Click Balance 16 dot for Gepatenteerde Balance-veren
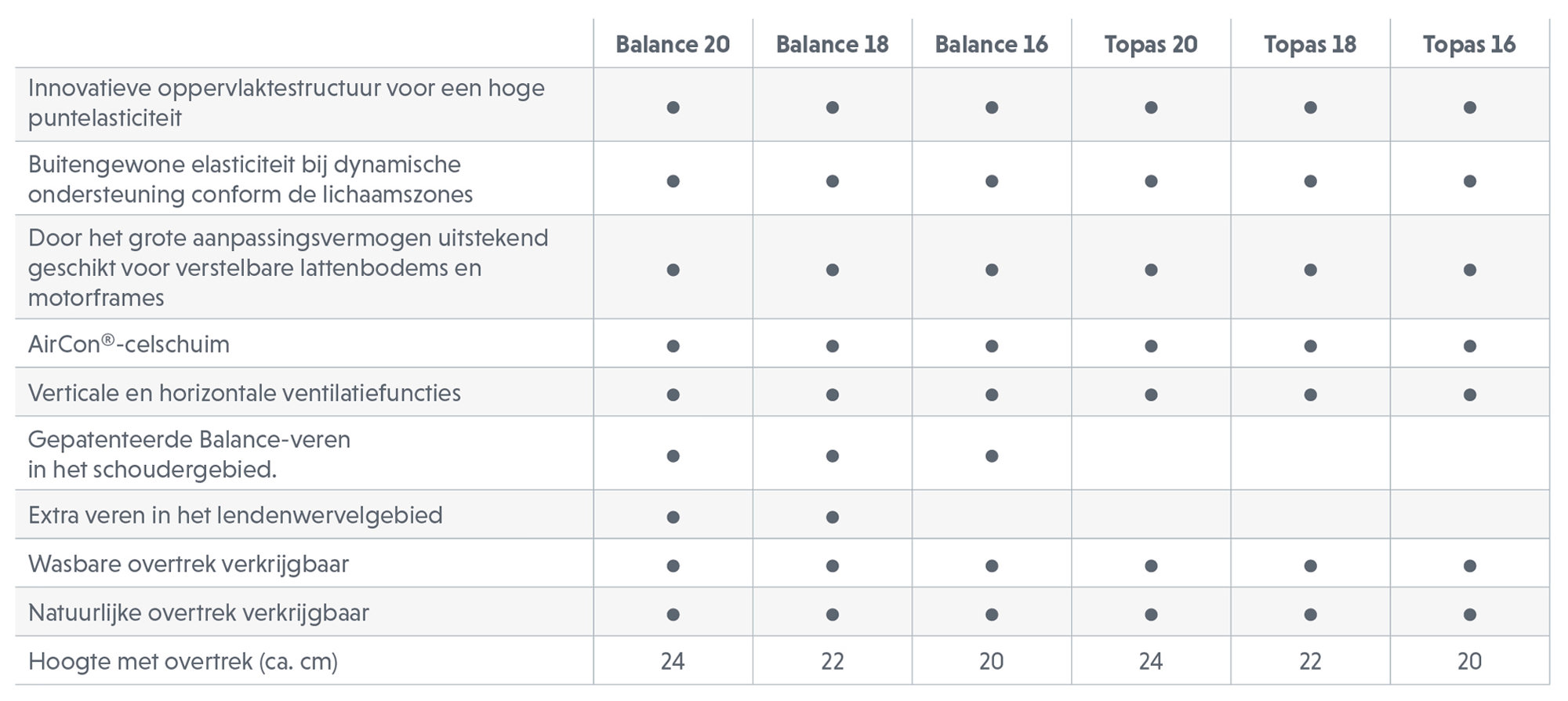Viewport: 1568px width, 701px height. pyautogui.click(x=992, y=456)
